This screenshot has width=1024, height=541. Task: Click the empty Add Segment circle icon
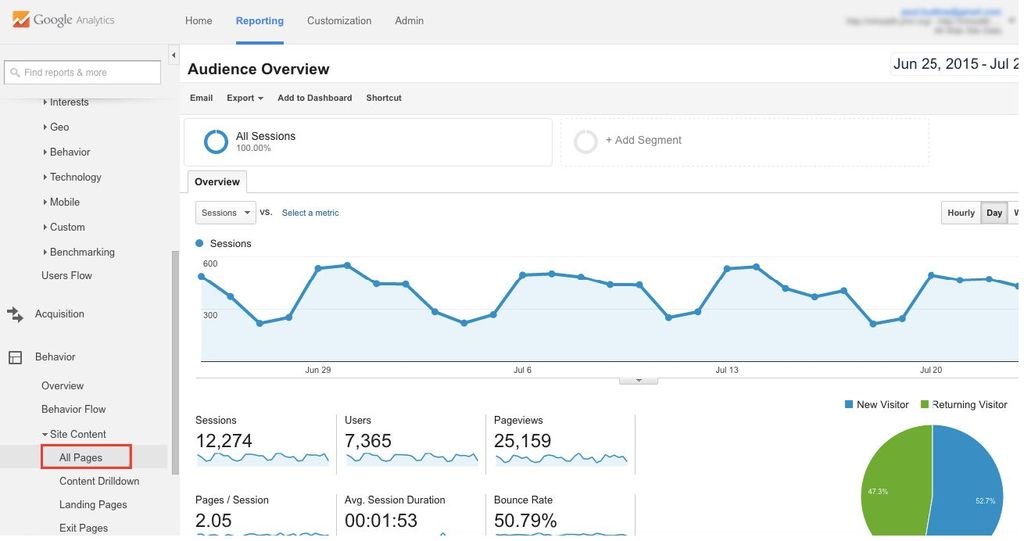pos(586,142)
